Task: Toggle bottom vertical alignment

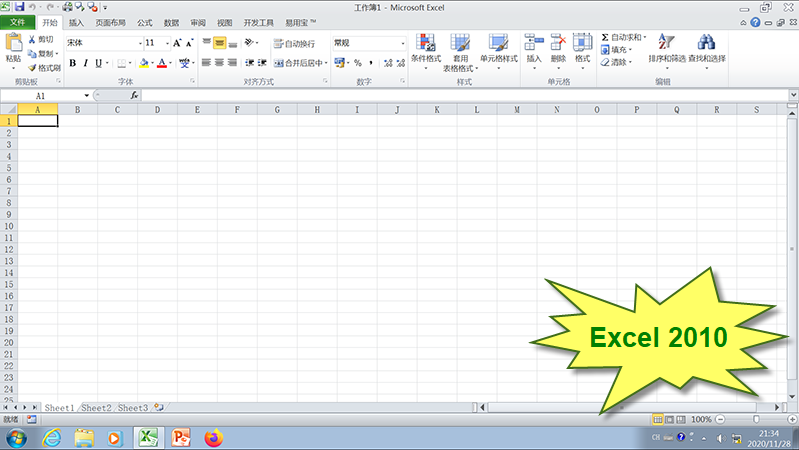Action: click(232, 43)
